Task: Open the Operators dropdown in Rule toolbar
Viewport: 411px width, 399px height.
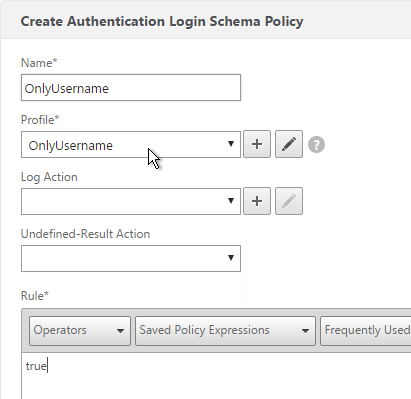Action: 80,330
